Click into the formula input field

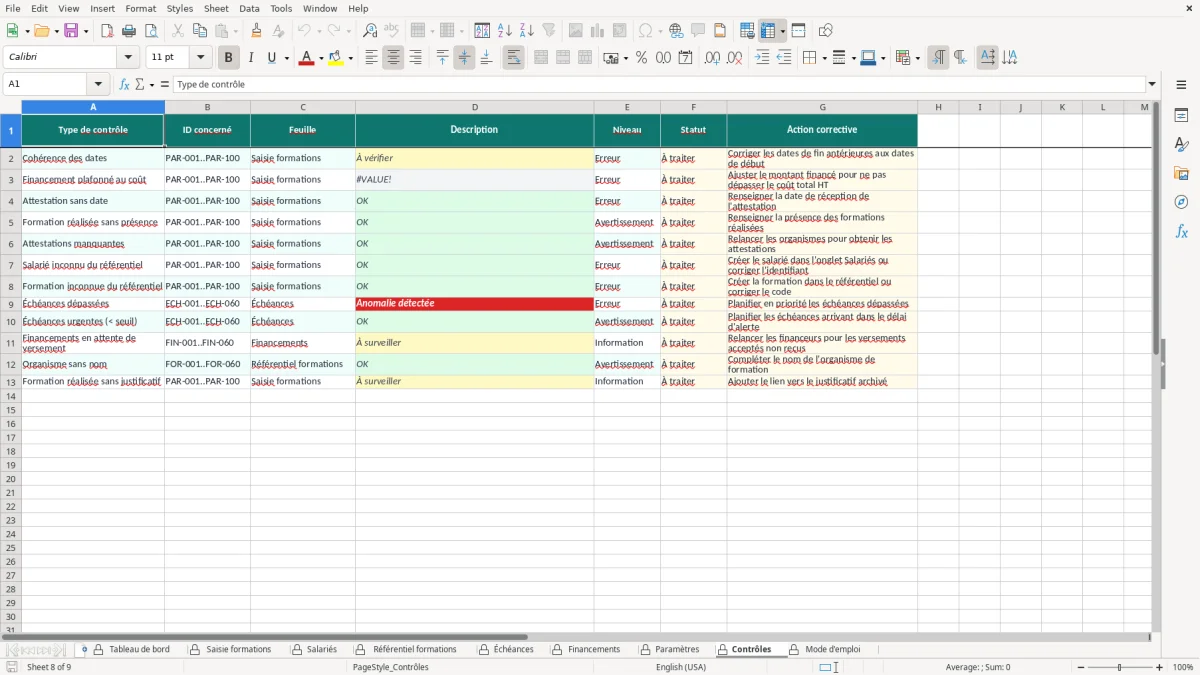point(659,84)
